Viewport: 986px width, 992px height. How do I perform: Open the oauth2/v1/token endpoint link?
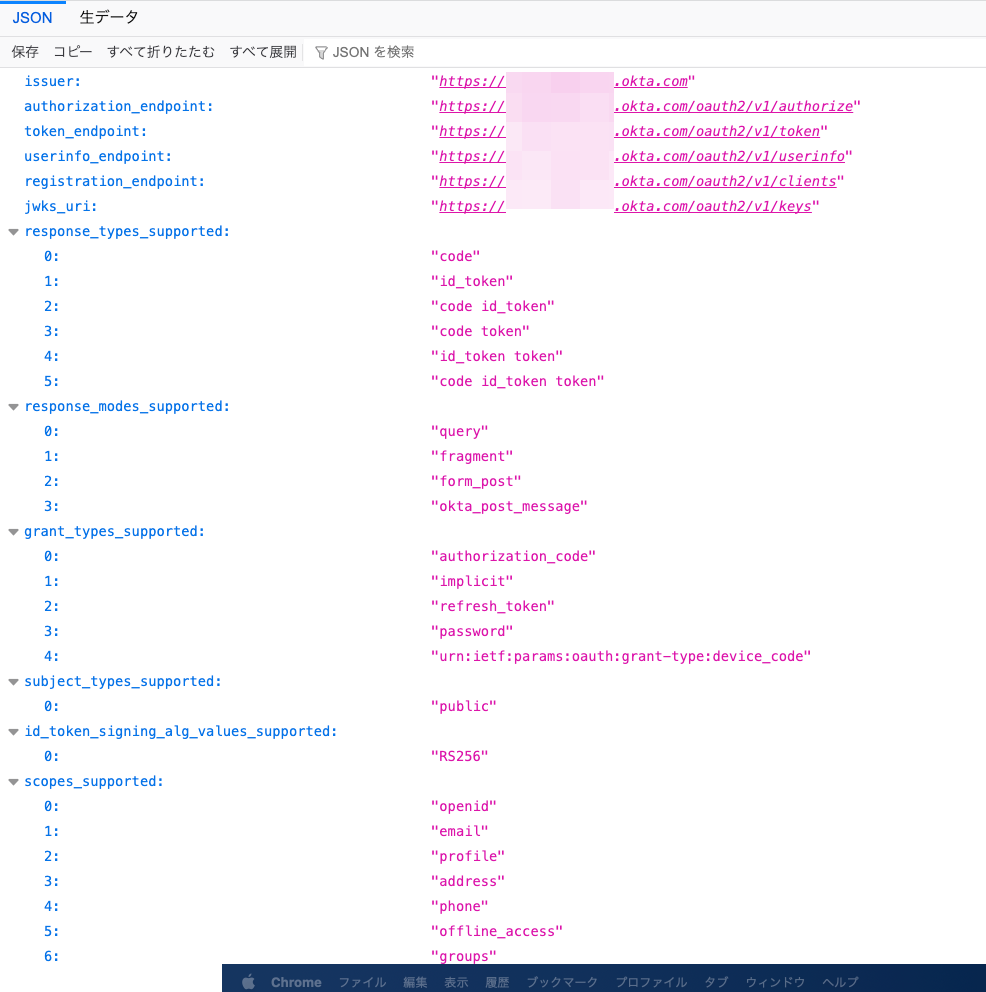point(629,132)
